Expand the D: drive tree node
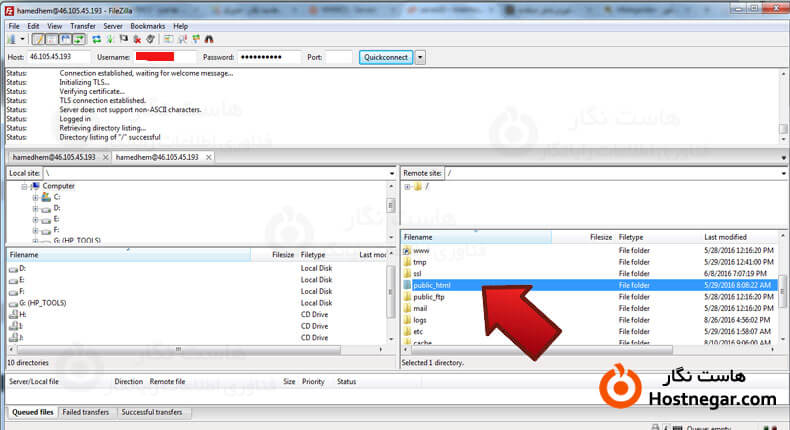790x430 pixels. point(35,208)
